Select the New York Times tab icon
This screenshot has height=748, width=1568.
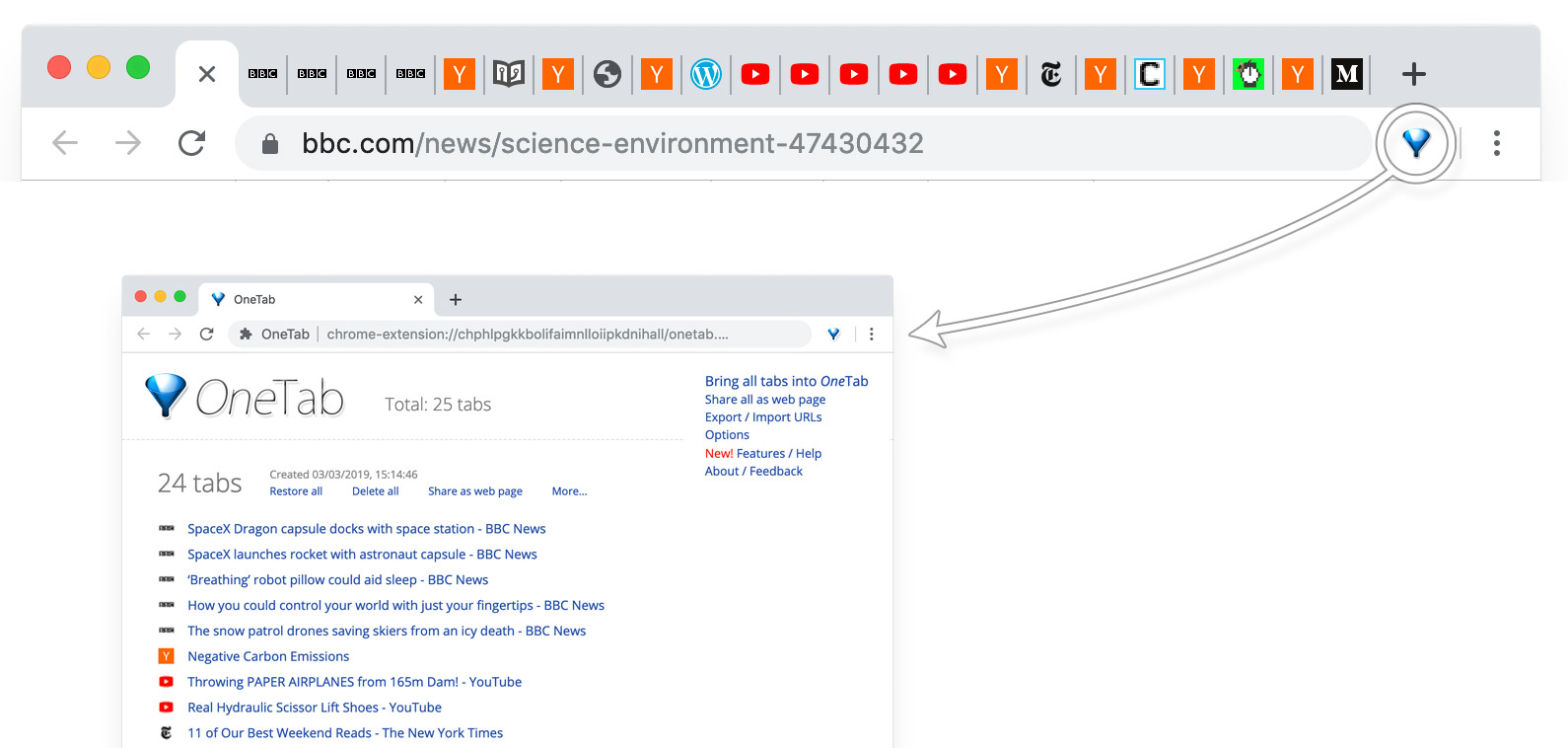pyautogui.click(x=1050, y=74)
